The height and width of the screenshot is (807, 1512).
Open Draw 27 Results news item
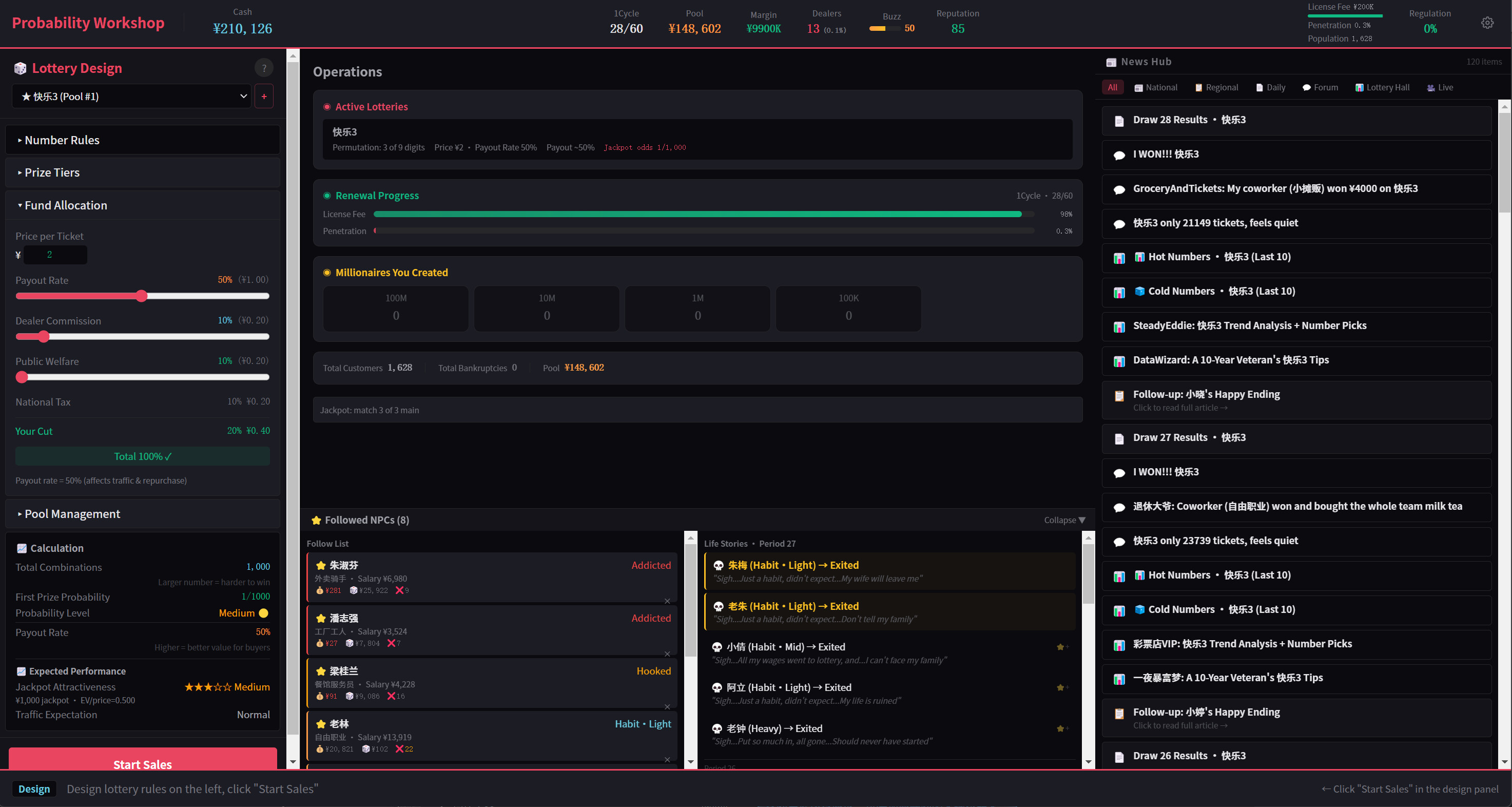1296,438
